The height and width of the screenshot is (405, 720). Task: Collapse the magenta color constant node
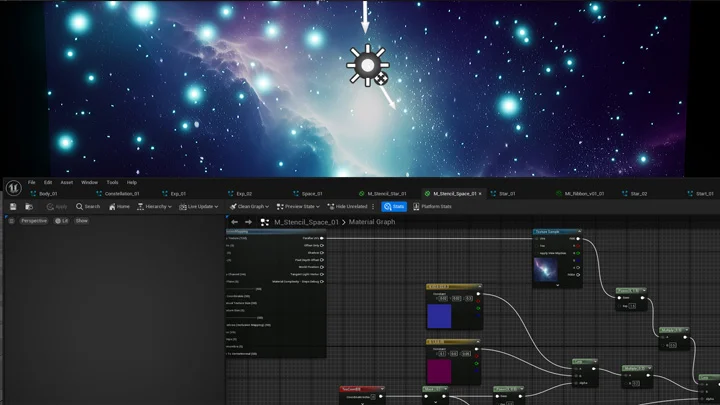[477, 342]
